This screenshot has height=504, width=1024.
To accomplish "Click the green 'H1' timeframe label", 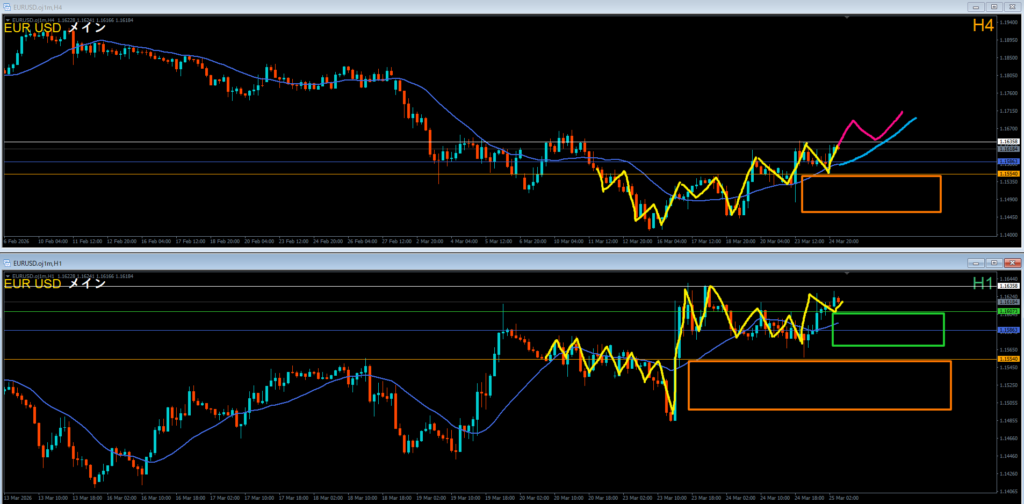I will (x=983, y=283).
